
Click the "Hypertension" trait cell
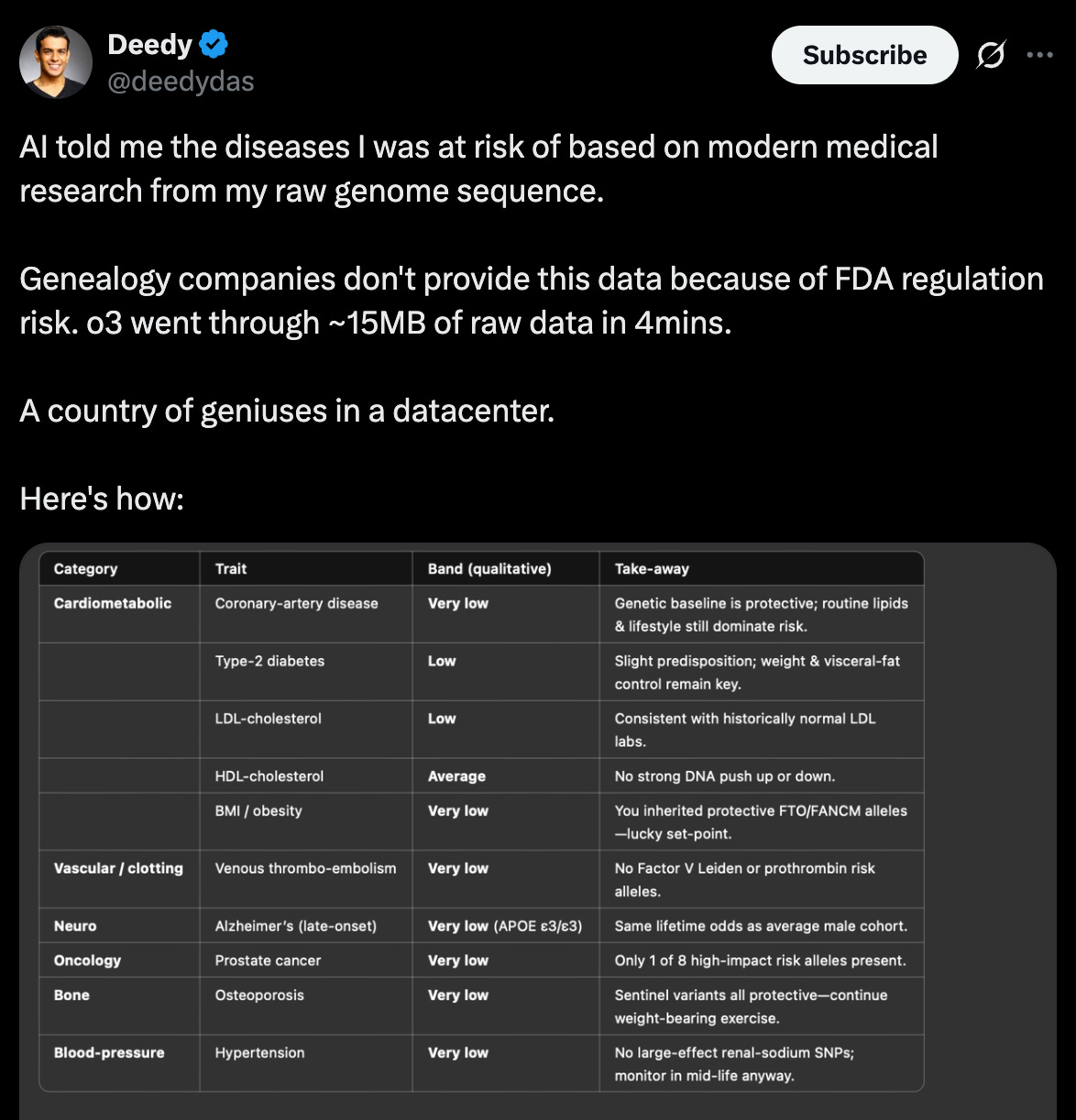pyautogui.click(x=259, y=1052)
